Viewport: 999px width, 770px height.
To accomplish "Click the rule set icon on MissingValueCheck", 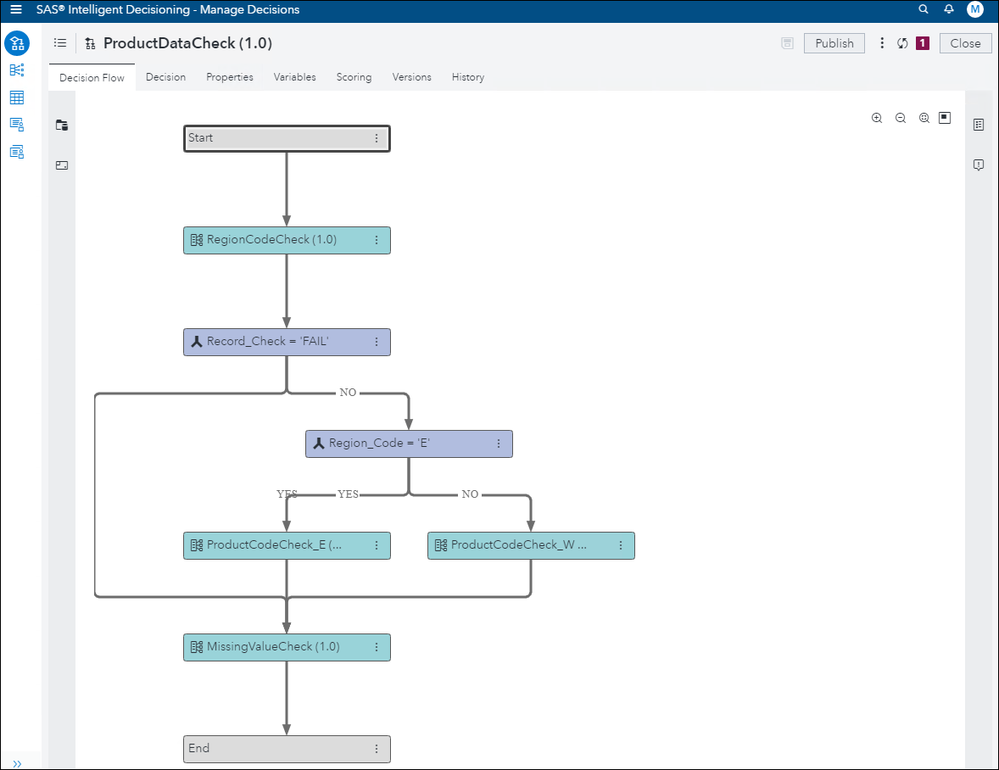I will click(x=197, y=647).
